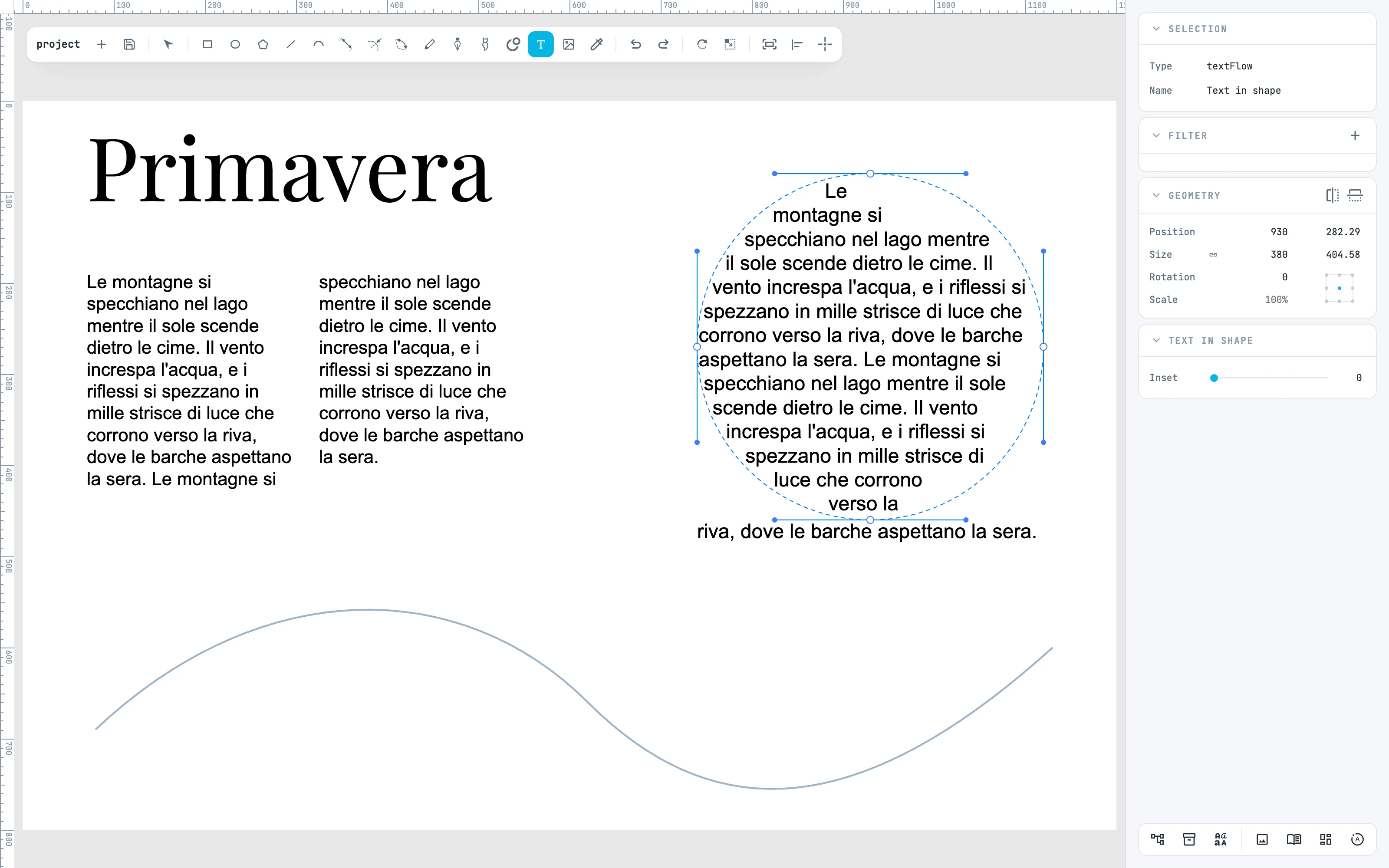
Task: Flip vertically in Geometry header
Action: 1355,195
